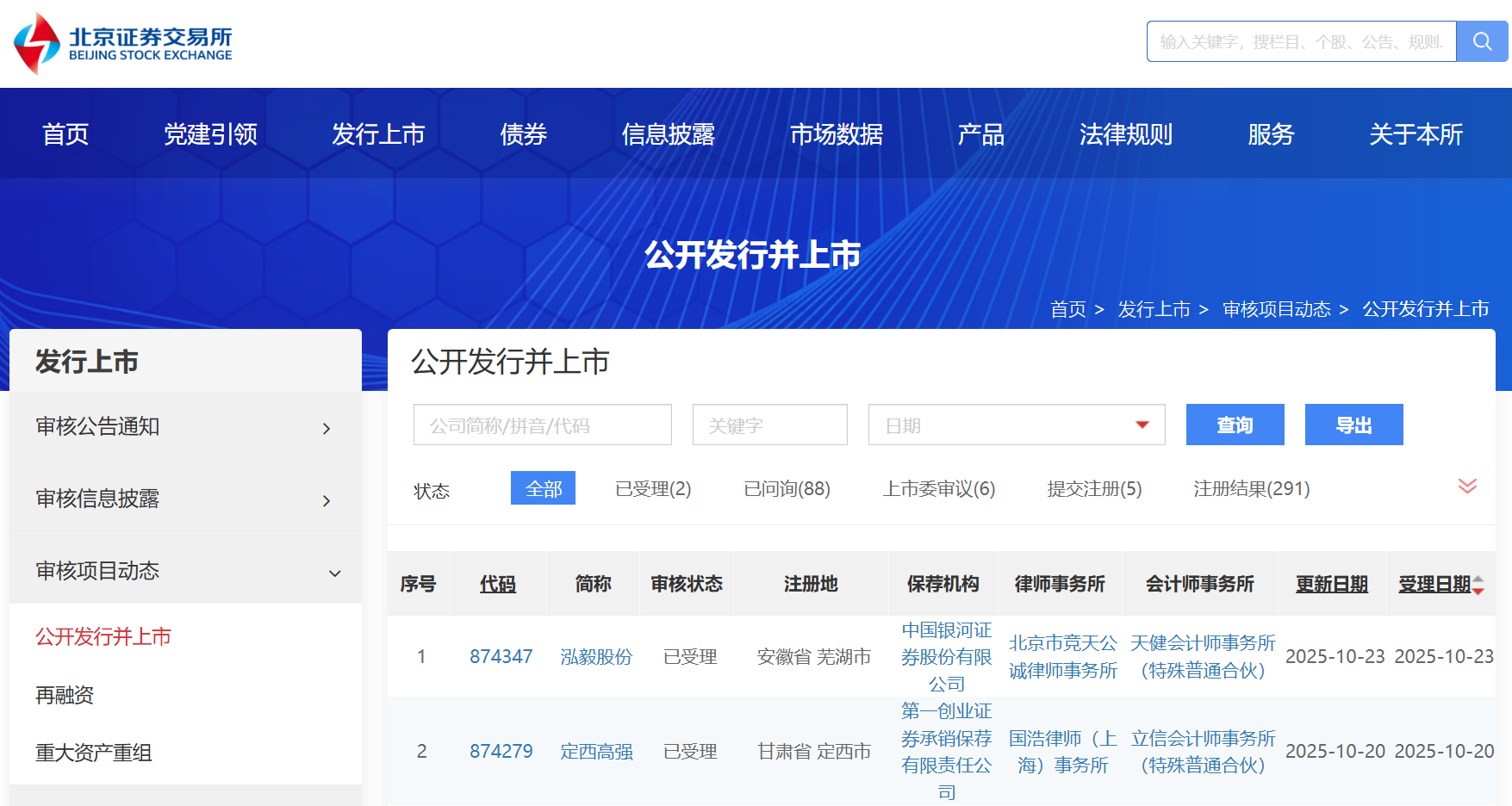Filter by 已问询(88) status
Viewport: 1512px width, 806px height.
pos(787,489)
